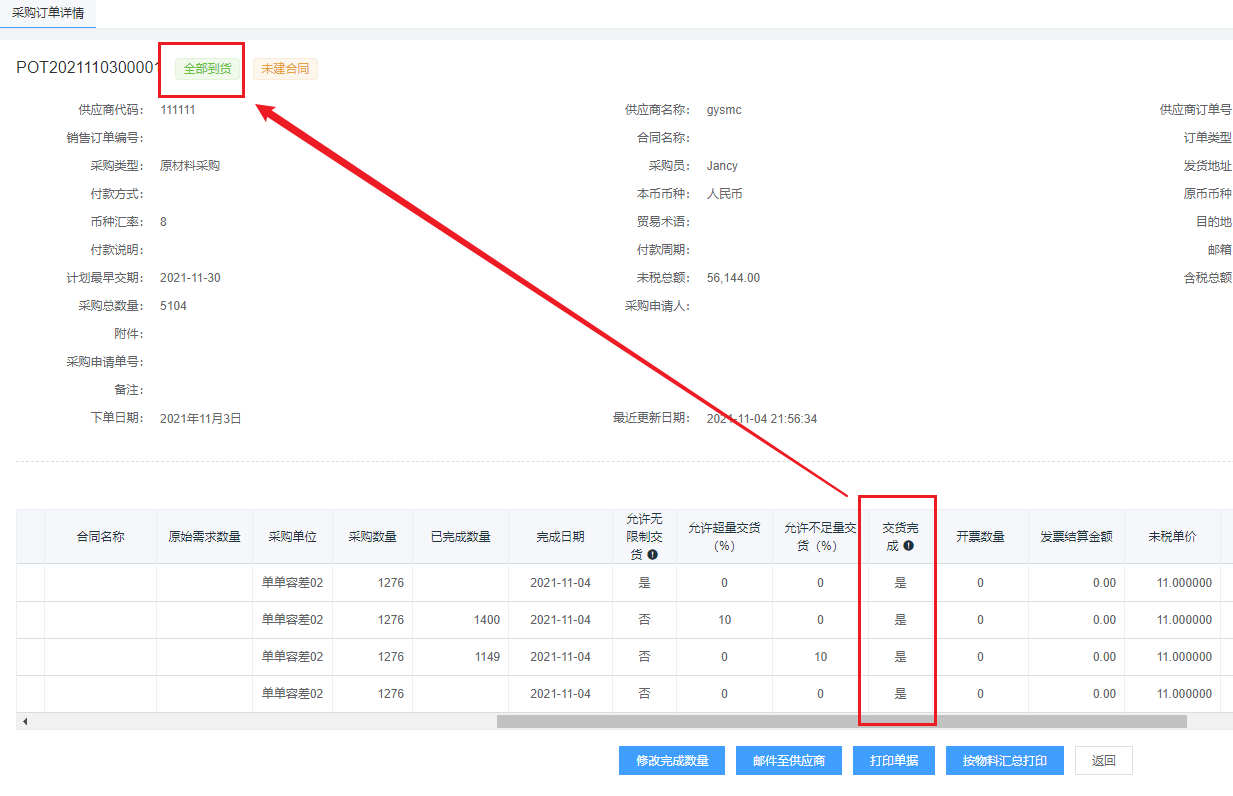Viewport: 1233px width, 796px height.
Task: Click the 完成日期 column header
Action: click(x=560, y=537)
